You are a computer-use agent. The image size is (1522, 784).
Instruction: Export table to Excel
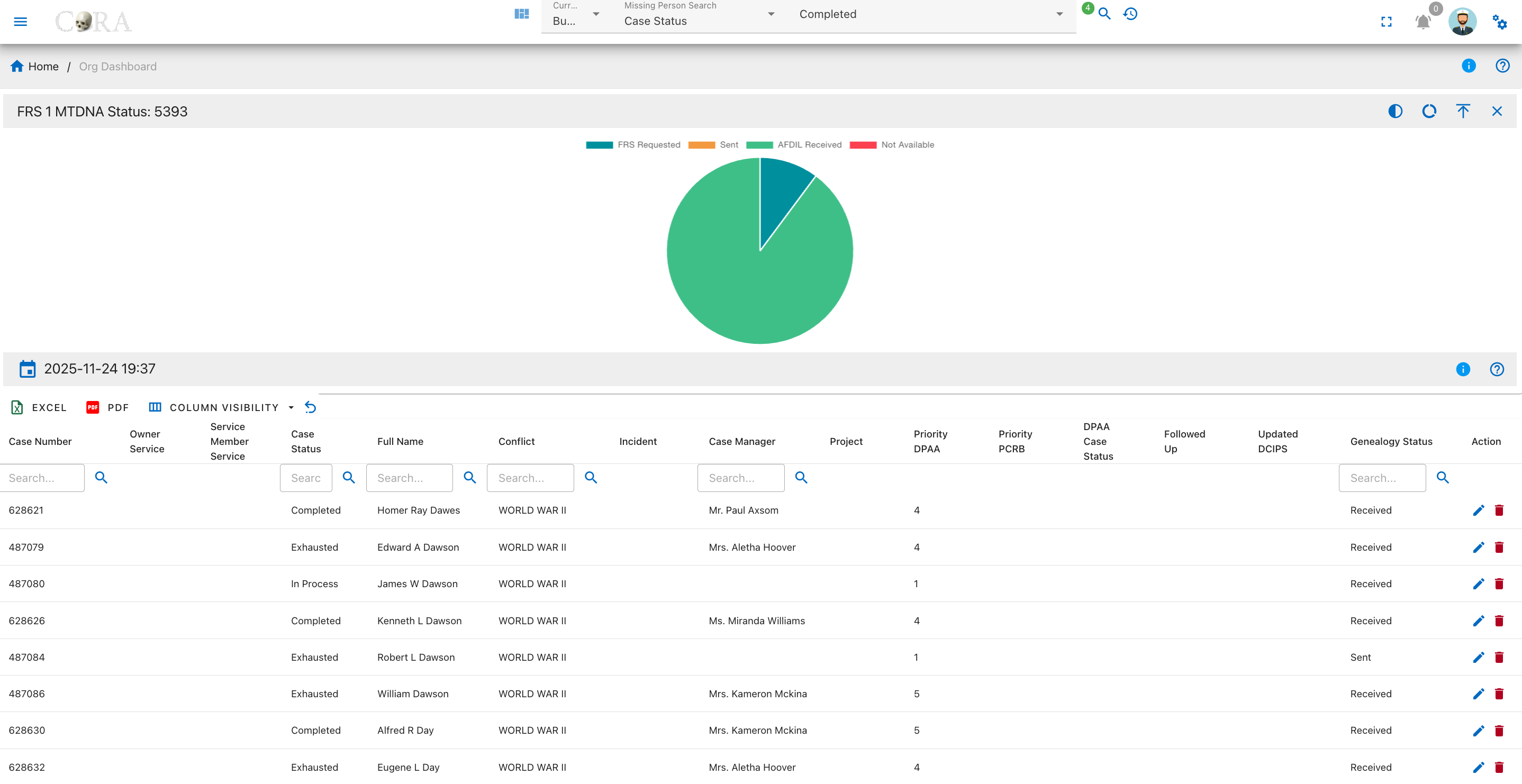pos(39,407)
